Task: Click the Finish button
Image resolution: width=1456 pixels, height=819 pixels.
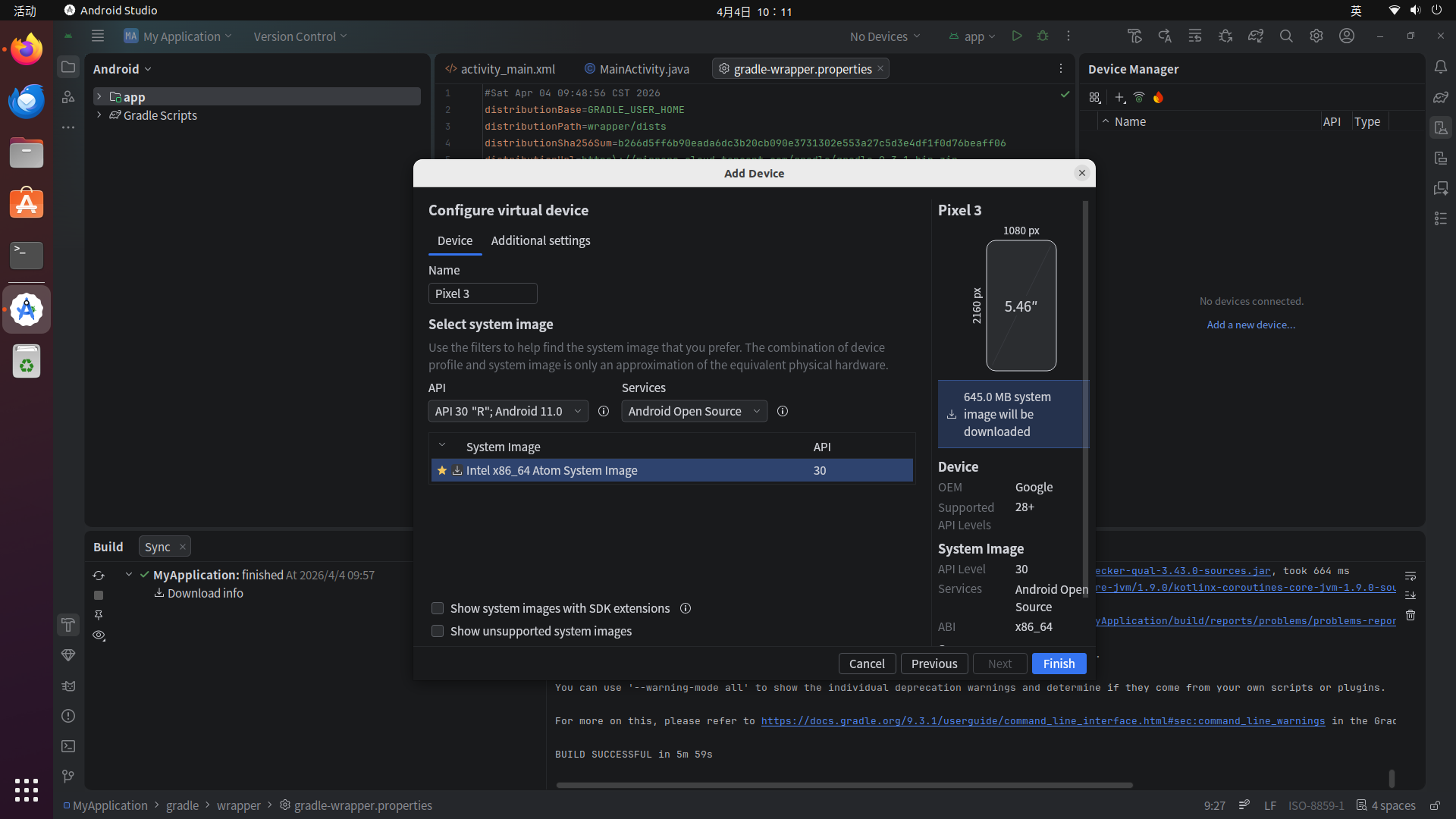Action: (x=1059, y=664)
